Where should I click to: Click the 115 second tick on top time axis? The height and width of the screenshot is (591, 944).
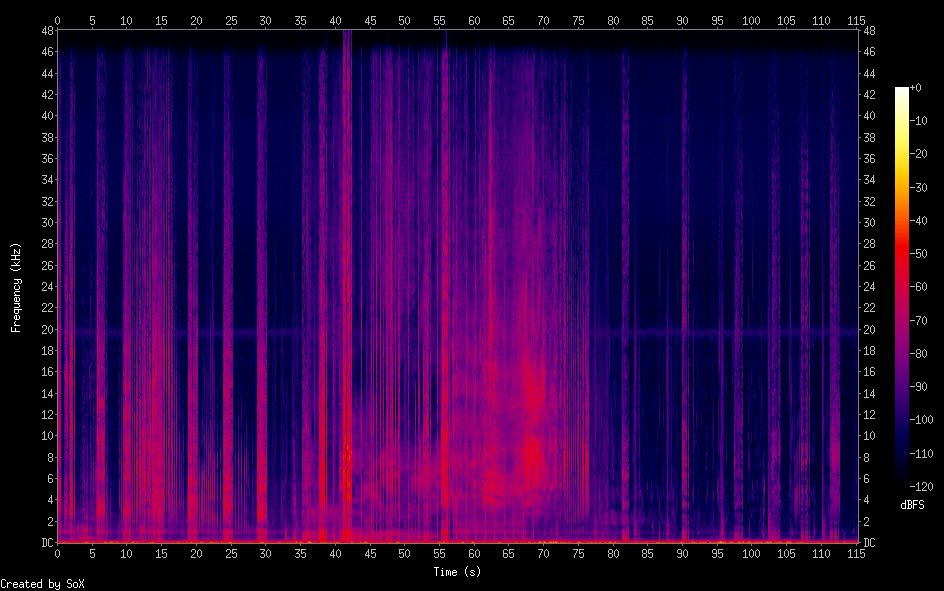click(856, 20)
